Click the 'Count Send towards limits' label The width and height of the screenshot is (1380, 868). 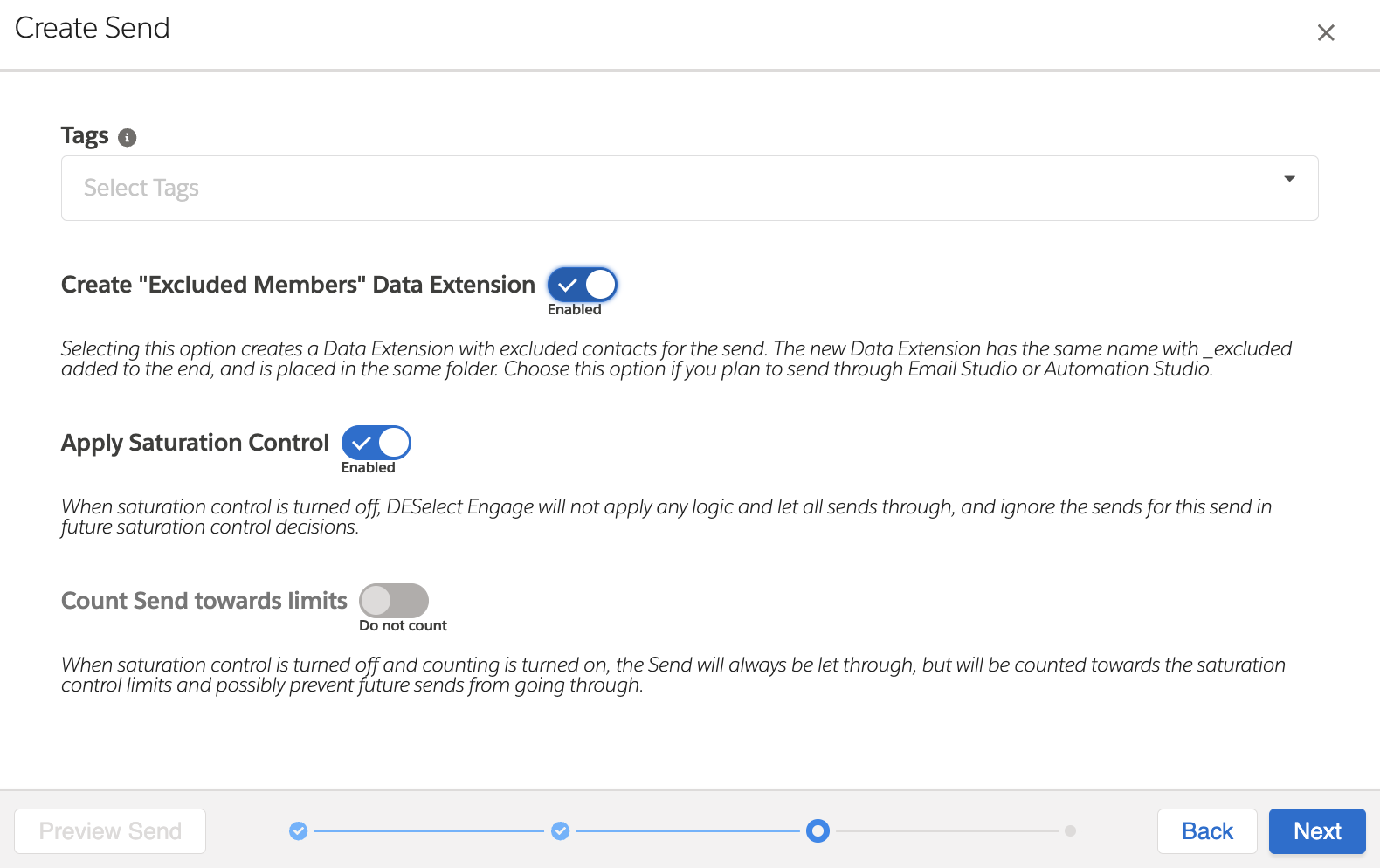(204, 601)
